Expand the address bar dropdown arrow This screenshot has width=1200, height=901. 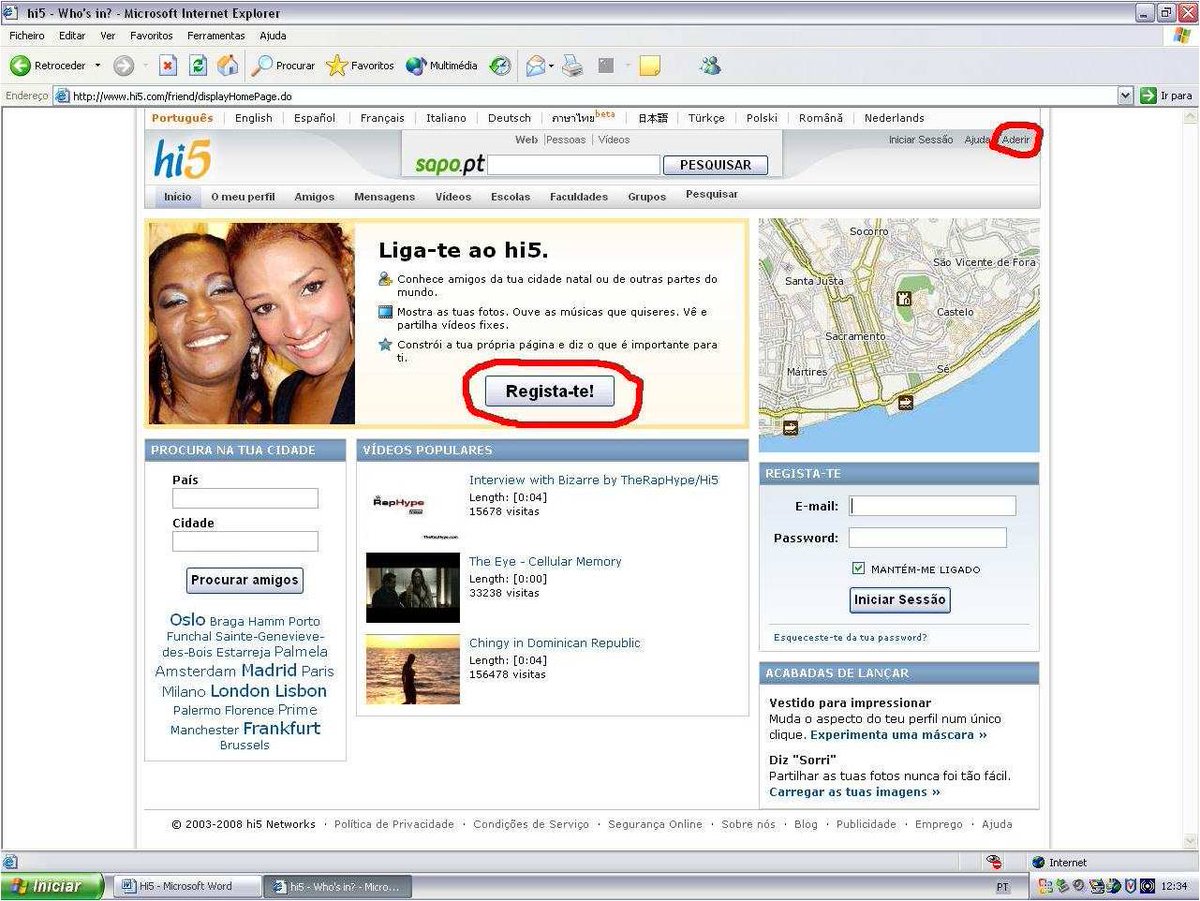(x=1125, y=96)
